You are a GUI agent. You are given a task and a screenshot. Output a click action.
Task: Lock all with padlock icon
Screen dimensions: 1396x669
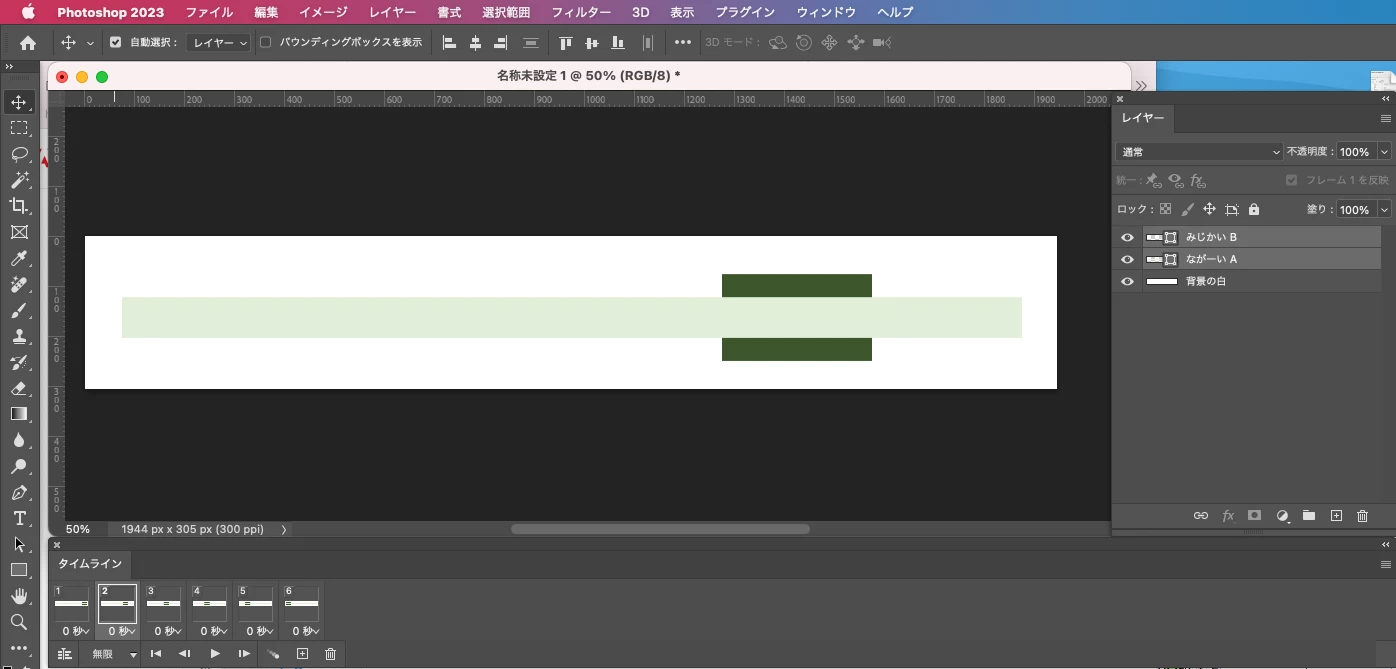1254,210
